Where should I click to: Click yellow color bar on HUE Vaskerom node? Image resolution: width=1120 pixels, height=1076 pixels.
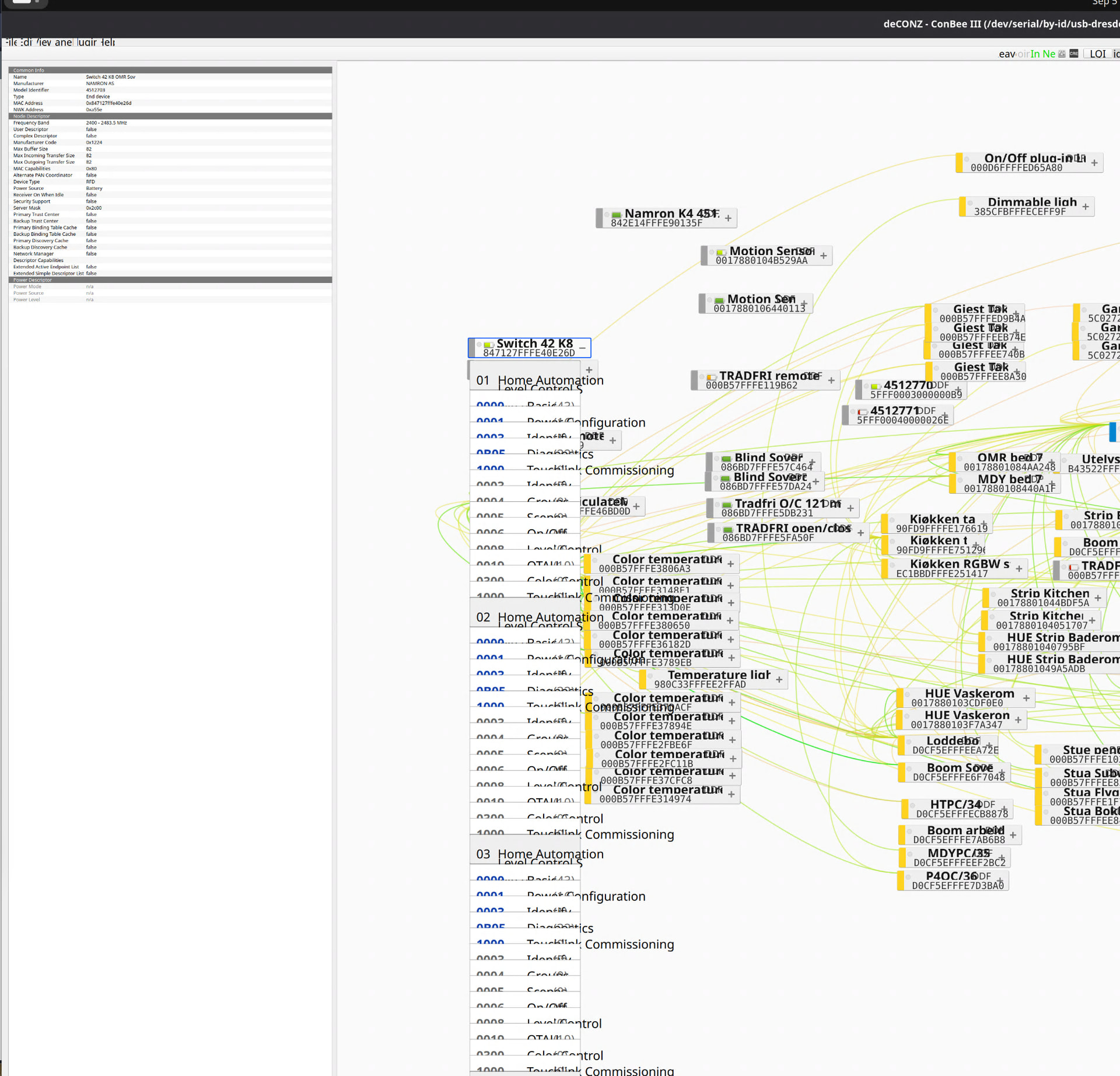[900, 697]
